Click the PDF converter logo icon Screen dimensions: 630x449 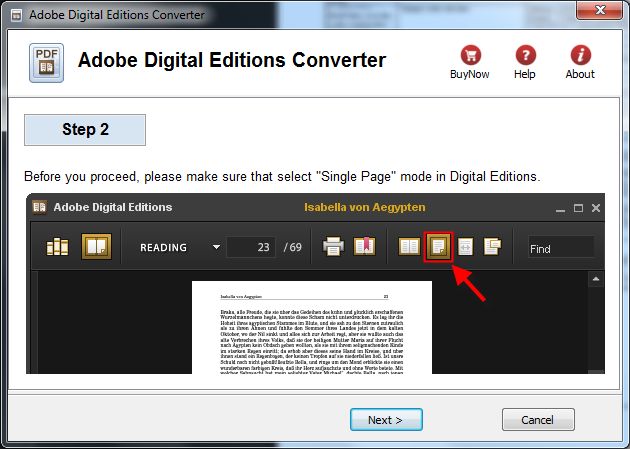click(x=46, y=63)
